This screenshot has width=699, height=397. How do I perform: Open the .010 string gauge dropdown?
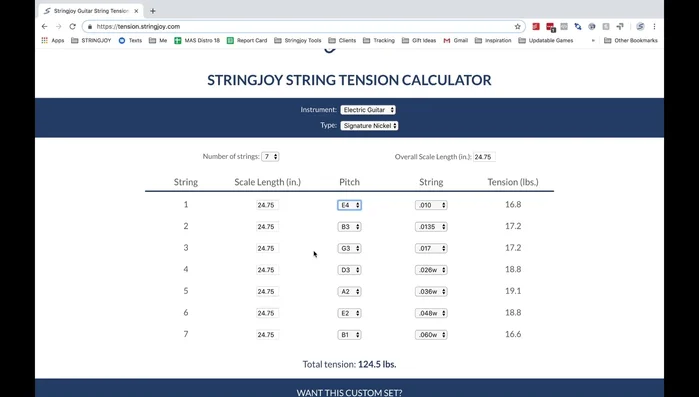pos(431,205)
